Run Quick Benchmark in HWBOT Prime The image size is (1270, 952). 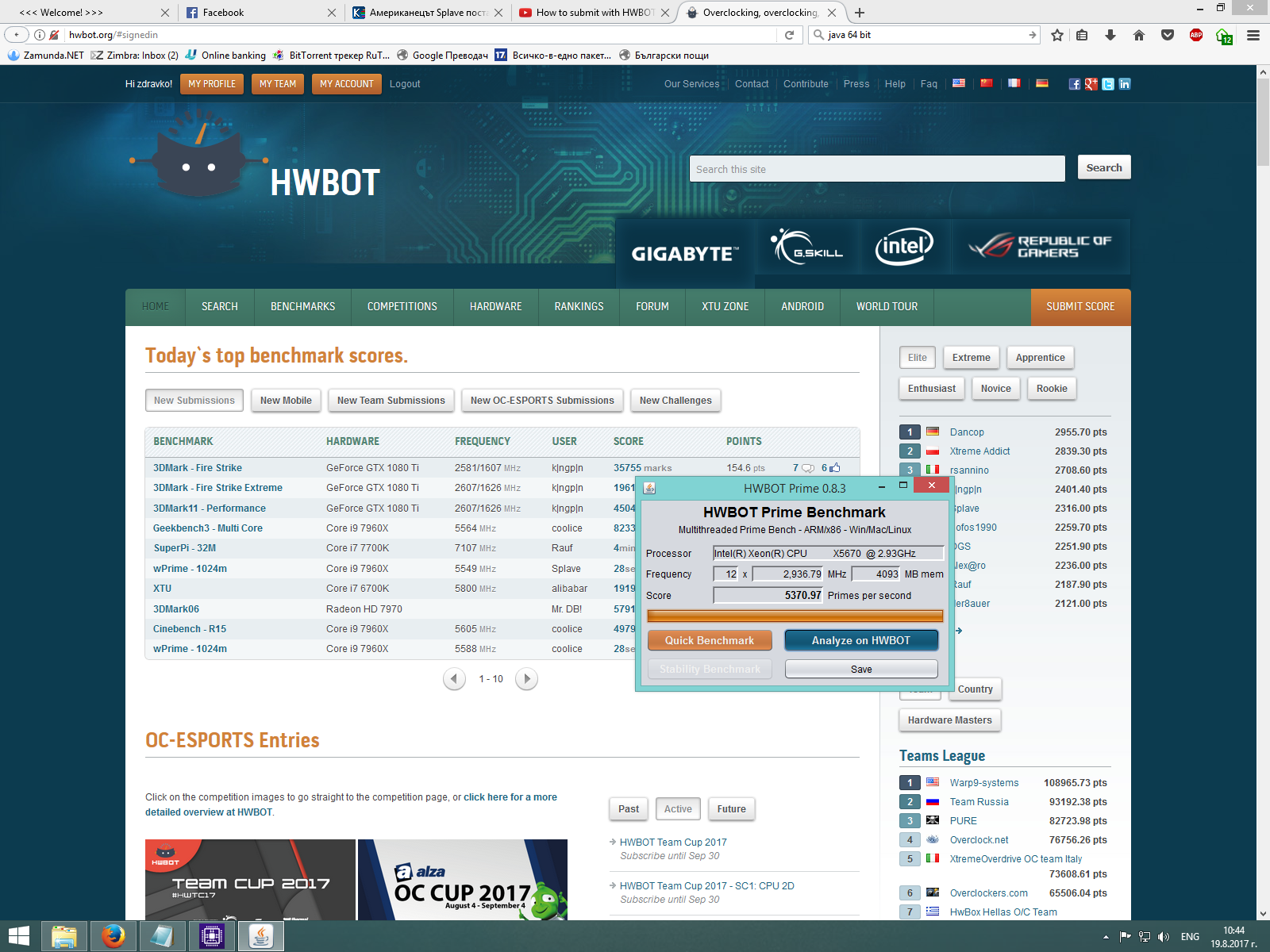pos(710,640)
